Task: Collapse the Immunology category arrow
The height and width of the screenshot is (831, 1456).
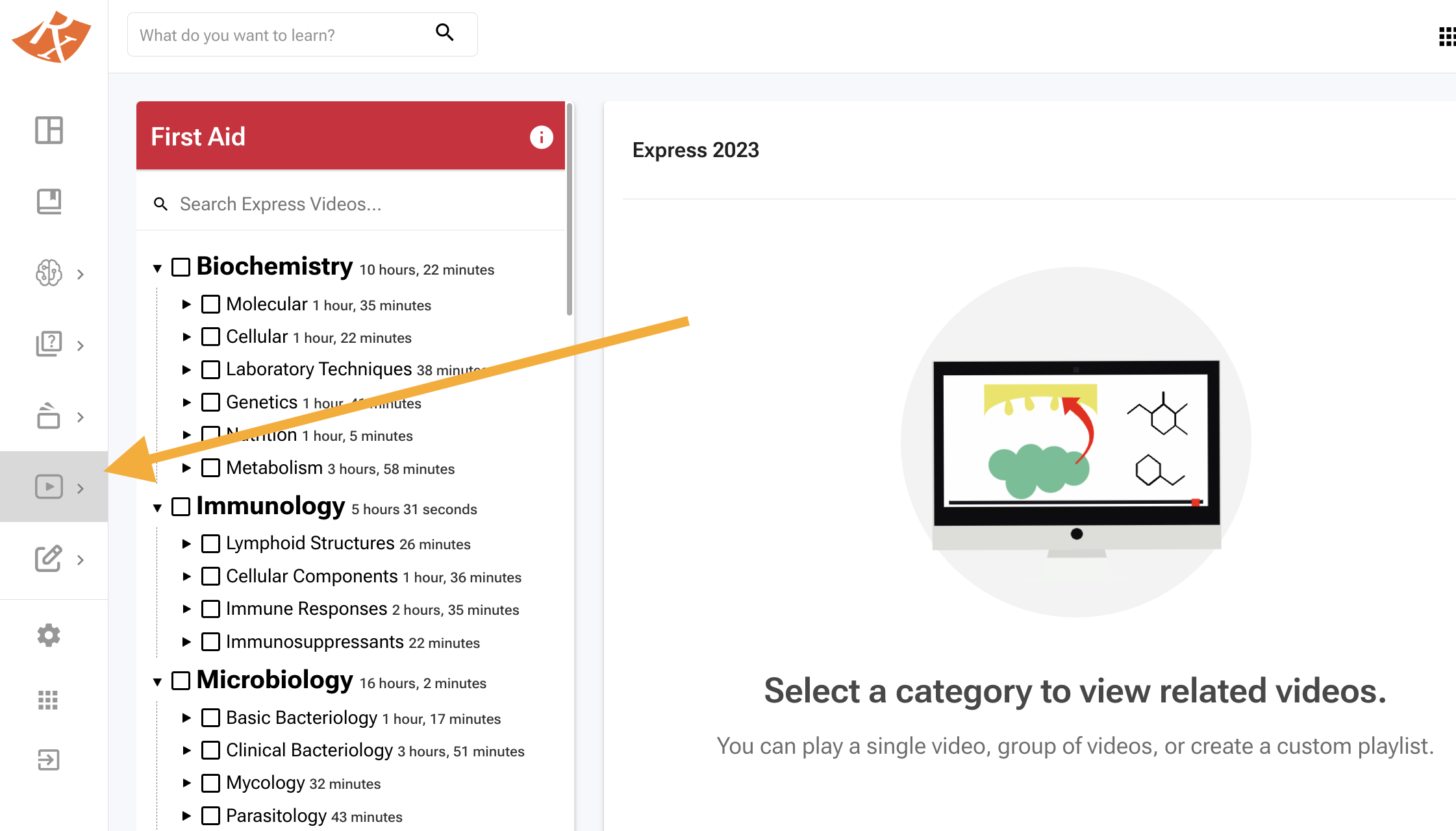Action: coord(157,508)
